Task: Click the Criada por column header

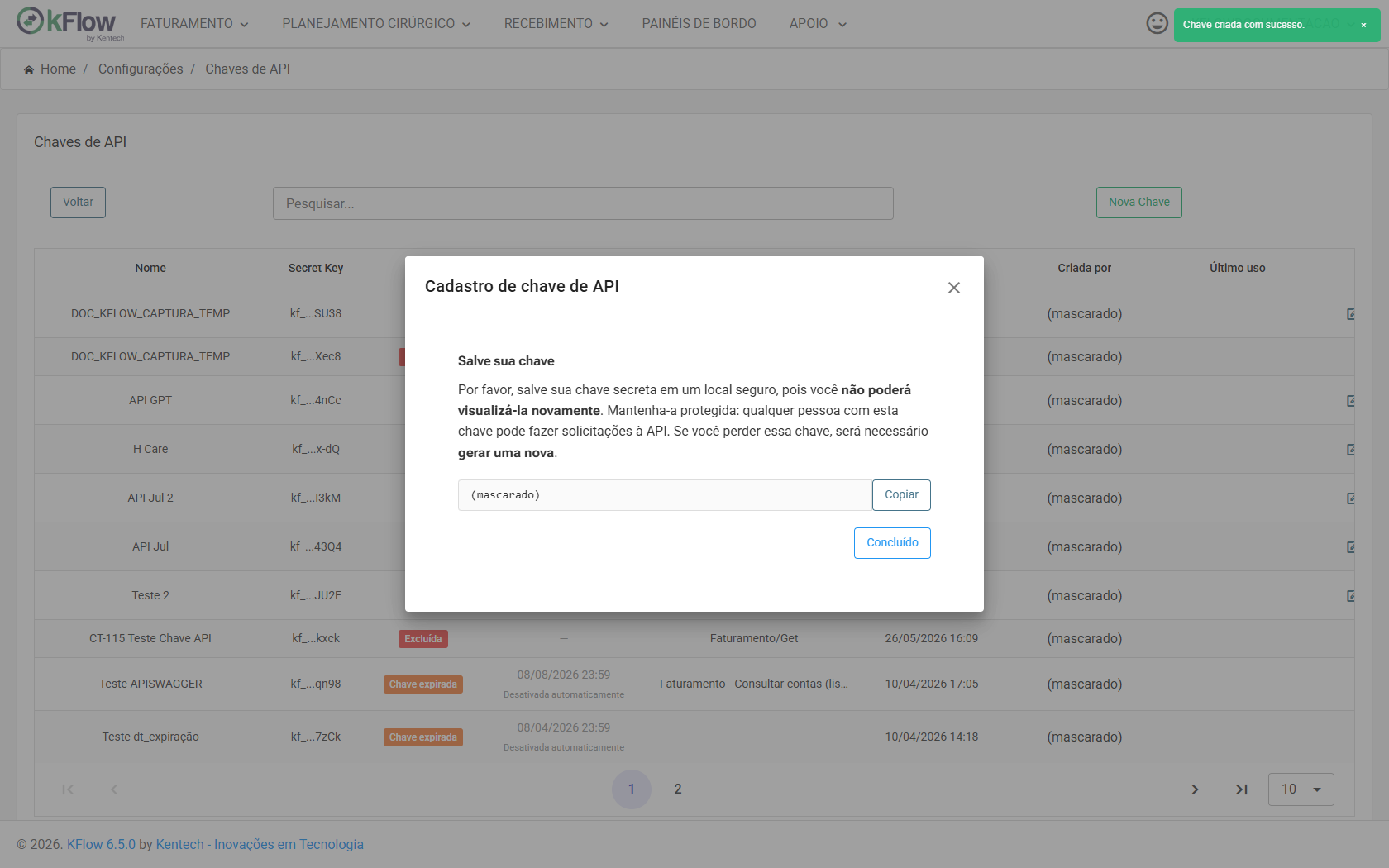Action: click(x=1085, y=269)
